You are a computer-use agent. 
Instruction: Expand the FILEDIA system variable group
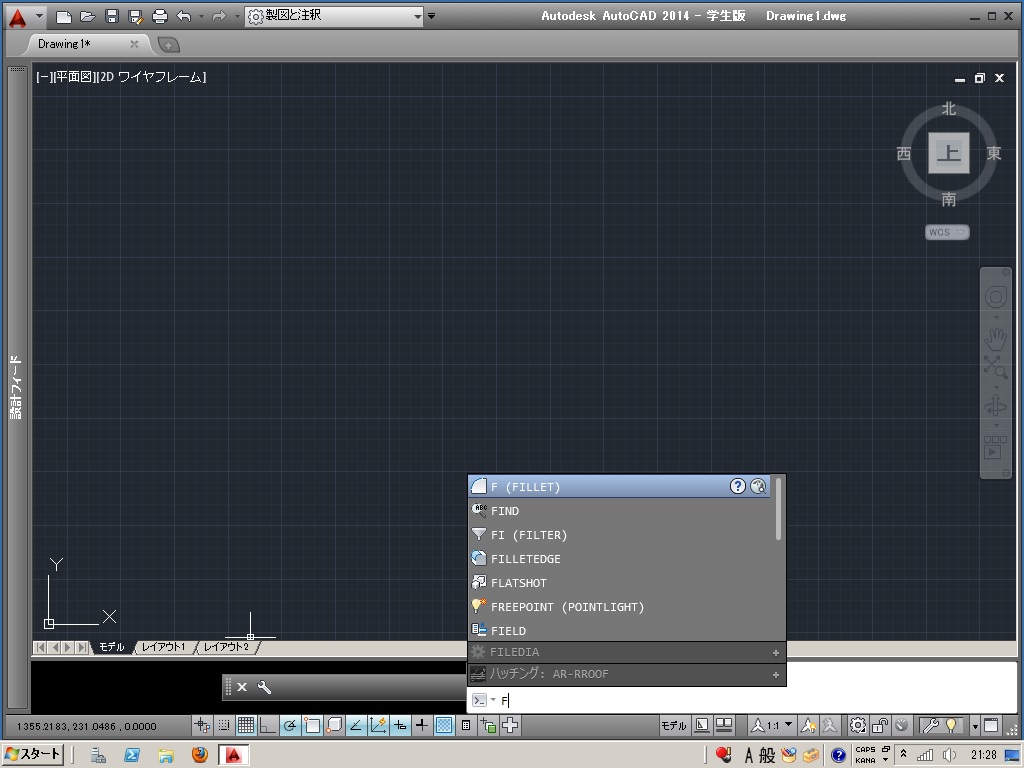click(775, 652)
